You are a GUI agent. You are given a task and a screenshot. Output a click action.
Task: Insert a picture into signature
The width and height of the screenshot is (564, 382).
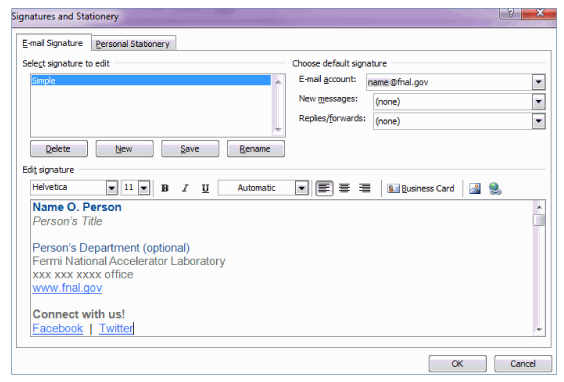pyautogui.click(x=475, y=188)
